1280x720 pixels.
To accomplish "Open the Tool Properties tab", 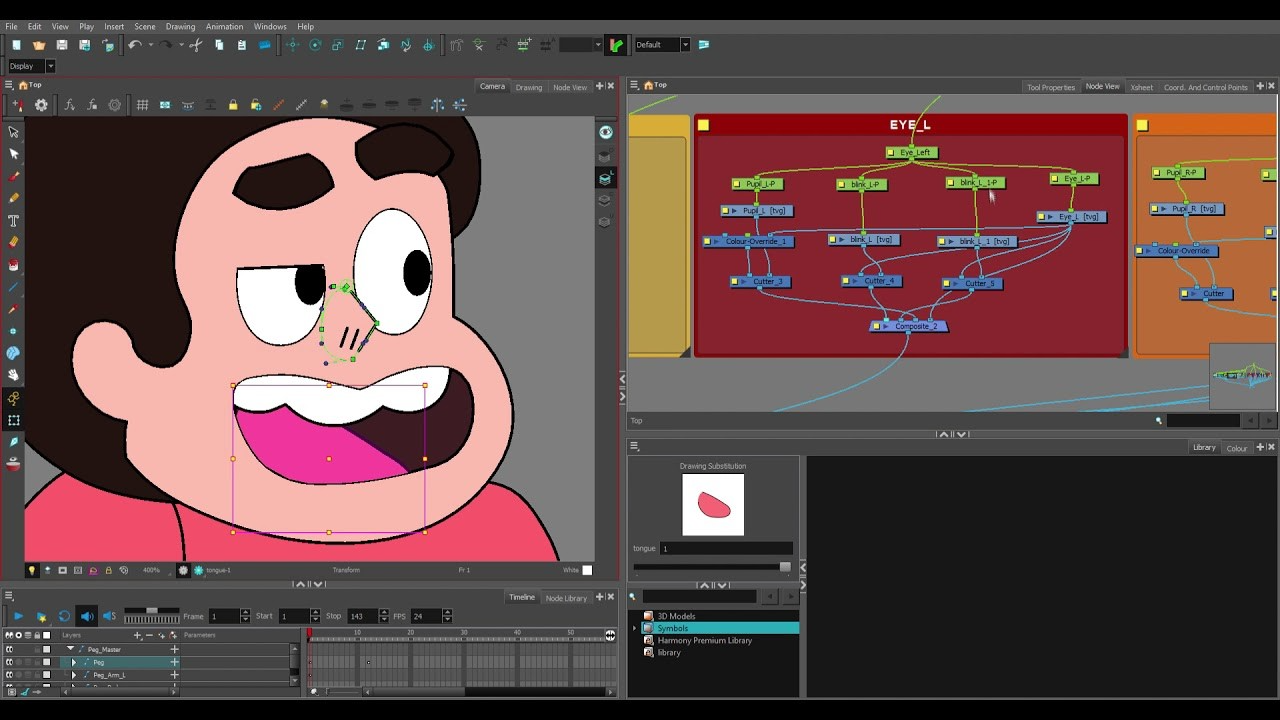I will (1051, 87).
